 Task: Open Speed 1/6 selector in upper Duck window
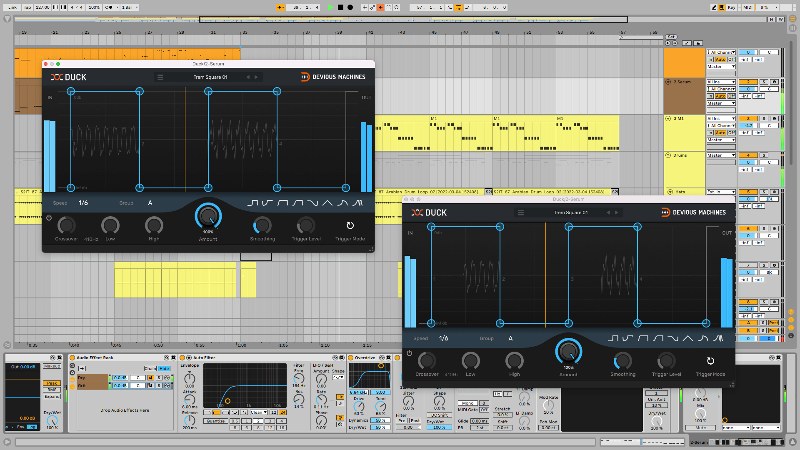pyautogui.click(x=83, y=202)
